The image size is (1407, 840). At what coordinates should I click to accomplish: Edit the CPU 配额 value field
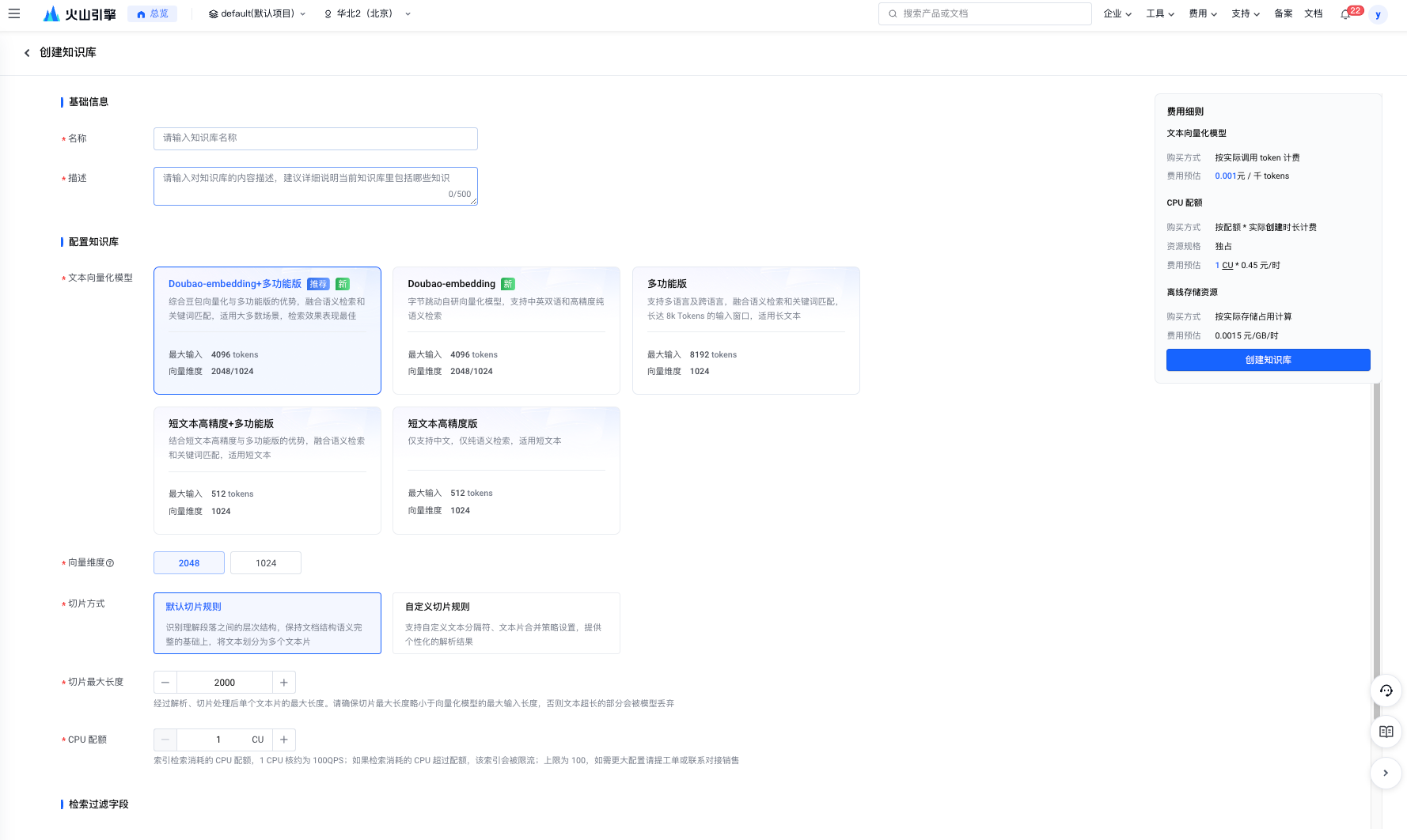pyautogui.click(x=225, y=740)
